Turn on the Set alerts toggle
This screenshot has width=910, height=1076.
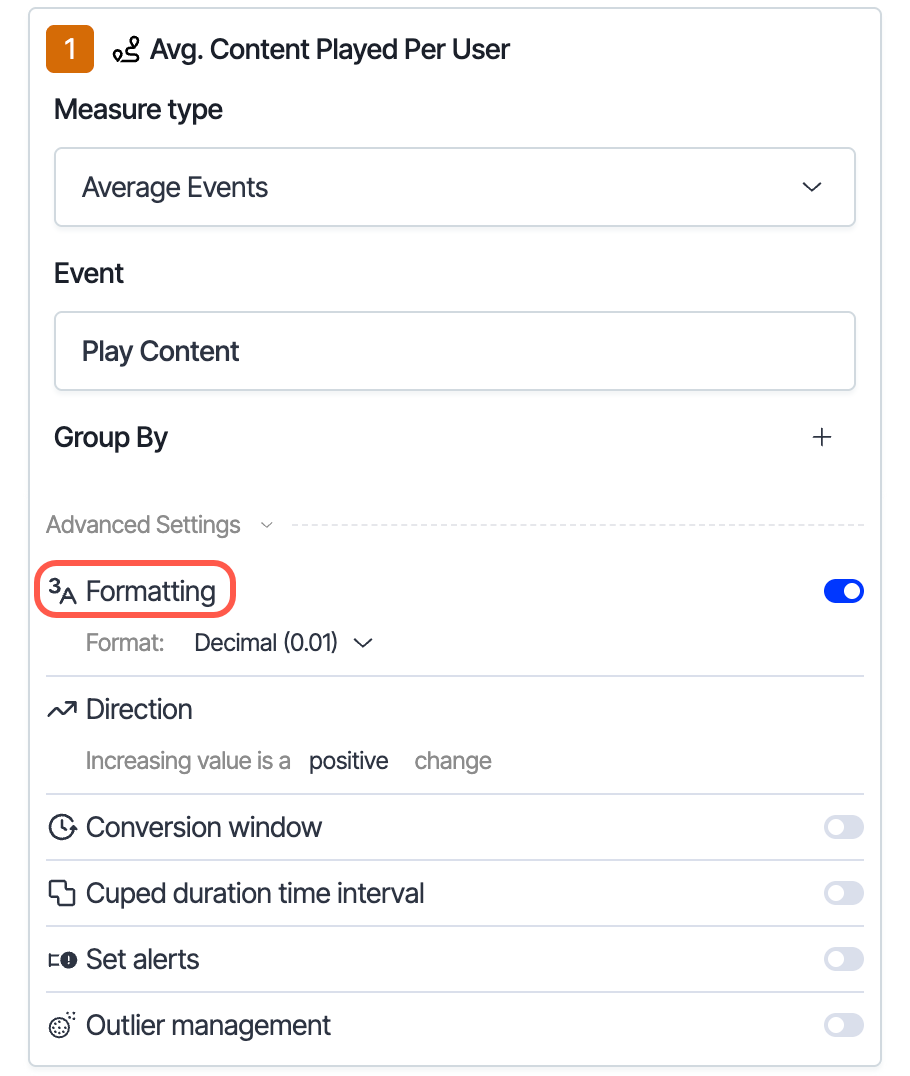tap(843, 959)
